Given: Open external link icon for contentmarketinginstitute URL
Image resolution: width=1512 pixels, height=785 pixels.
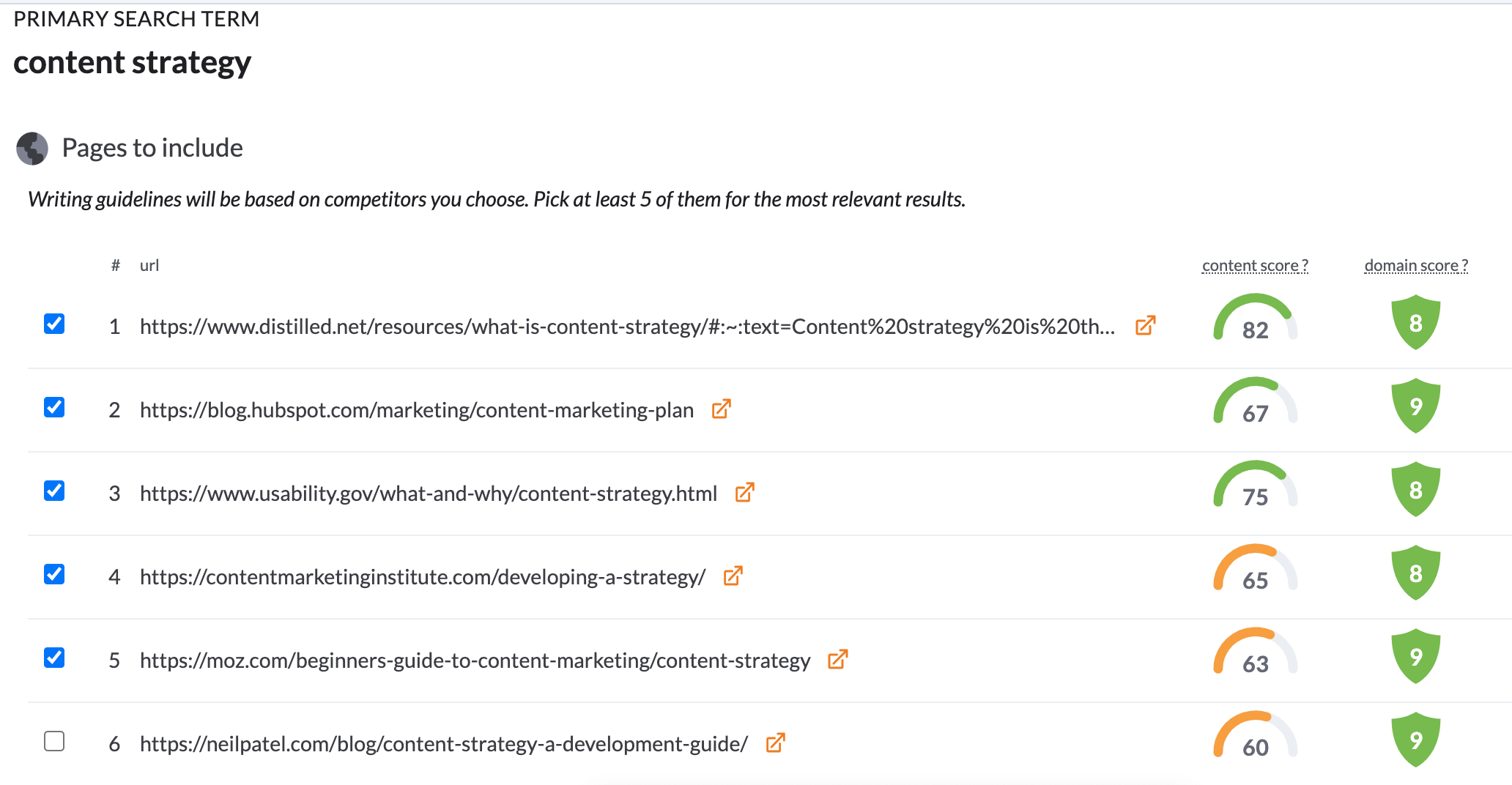Looking at the screenshot, I should 733,576.
